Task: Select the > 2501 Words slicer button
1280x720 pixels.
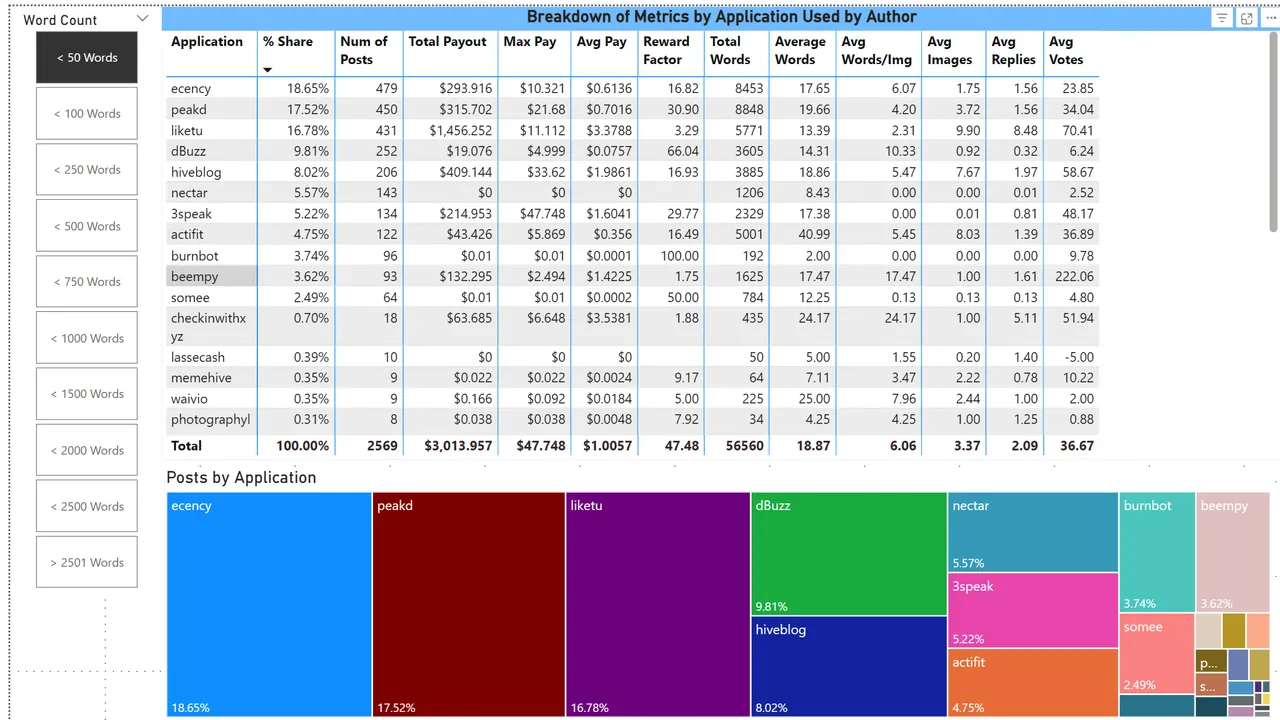Action: (x=87, y=562)
